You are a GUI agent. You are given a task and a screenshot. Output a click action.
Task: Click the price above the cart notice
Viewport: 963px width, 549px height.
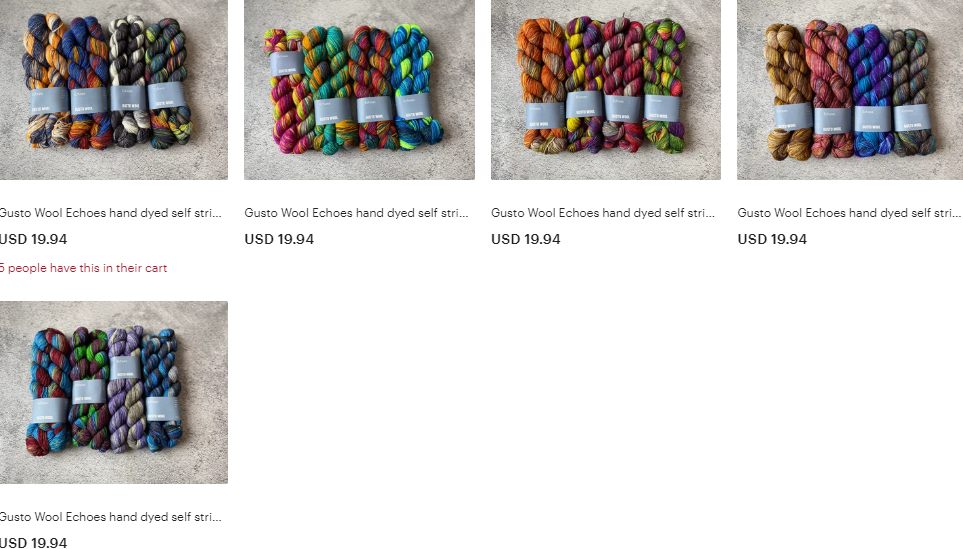[x=33, y=239]
